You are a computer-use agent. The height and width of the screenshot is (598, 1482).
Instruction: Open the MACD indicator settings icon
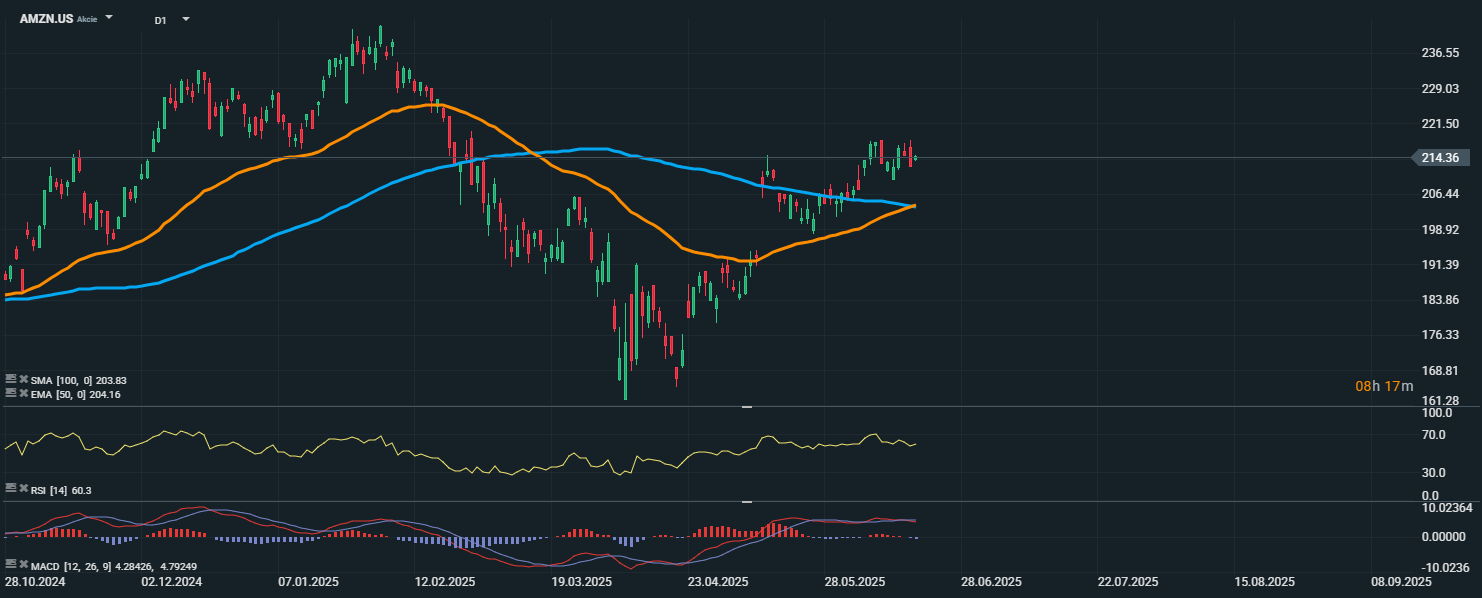pos(10,565)
